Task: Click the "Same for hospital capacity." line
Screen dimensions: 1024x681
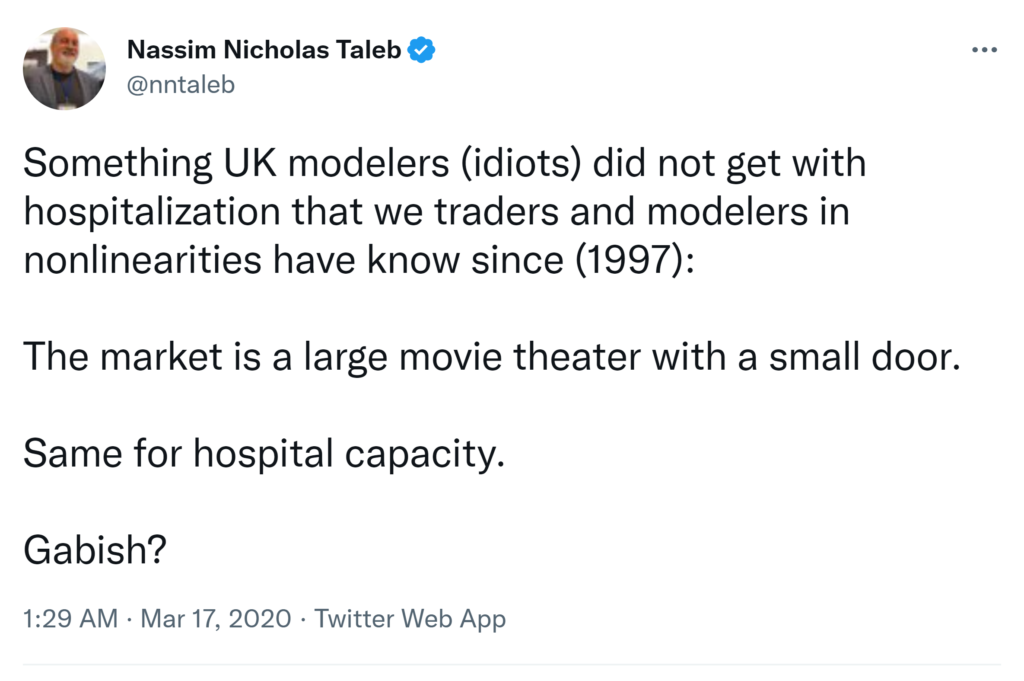Action: click(258, 454)
